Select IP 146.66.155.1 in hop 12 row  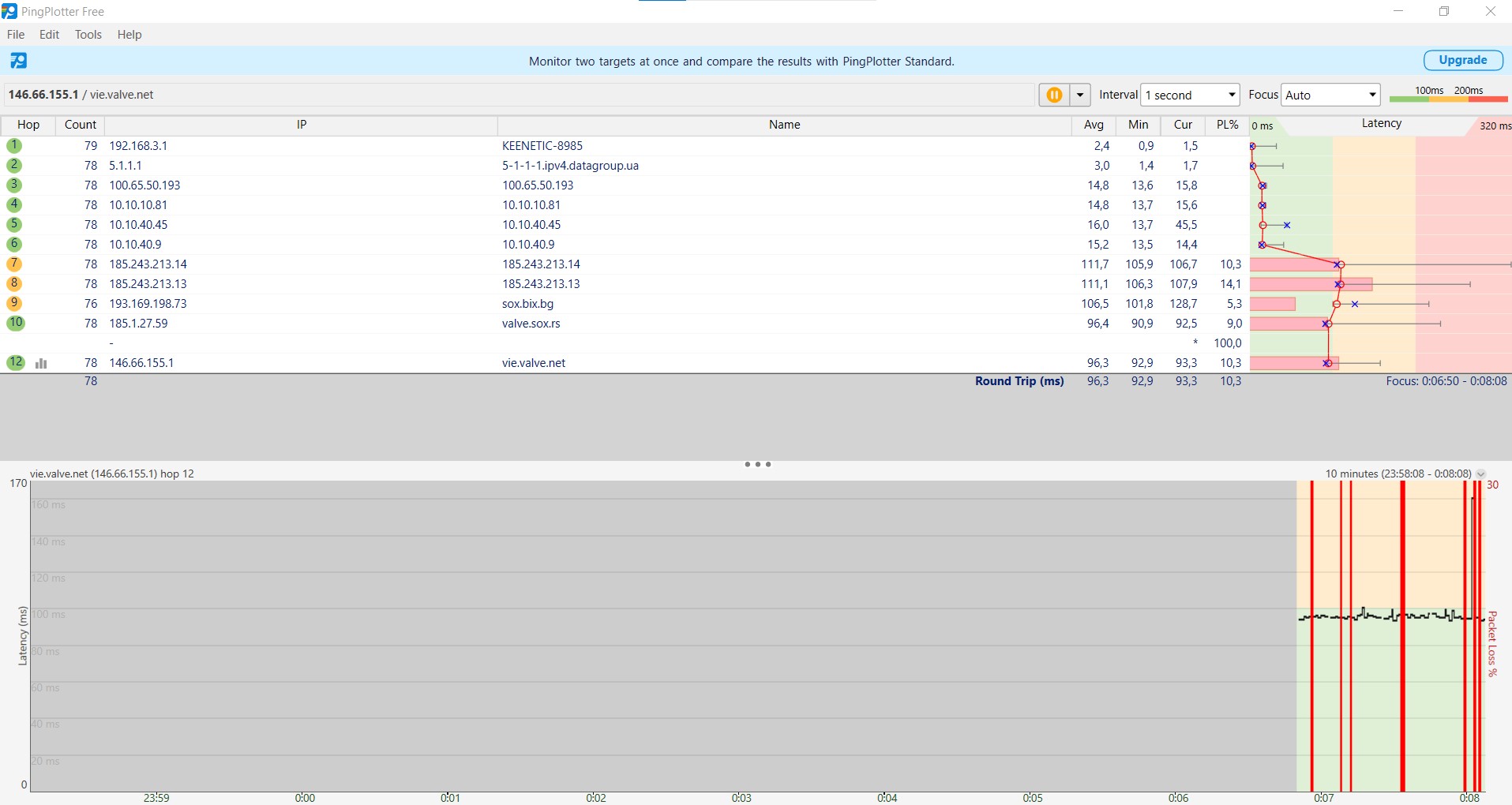141,362
